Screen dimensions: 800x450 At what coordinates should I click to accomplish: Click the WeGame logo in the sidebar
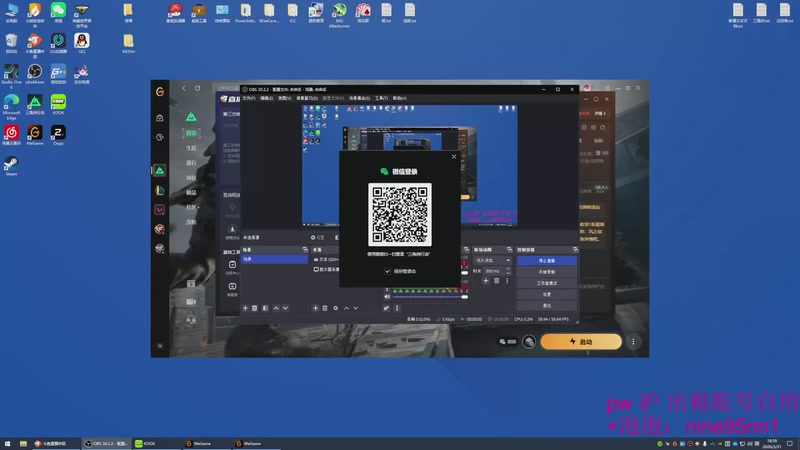coord(160,92)
